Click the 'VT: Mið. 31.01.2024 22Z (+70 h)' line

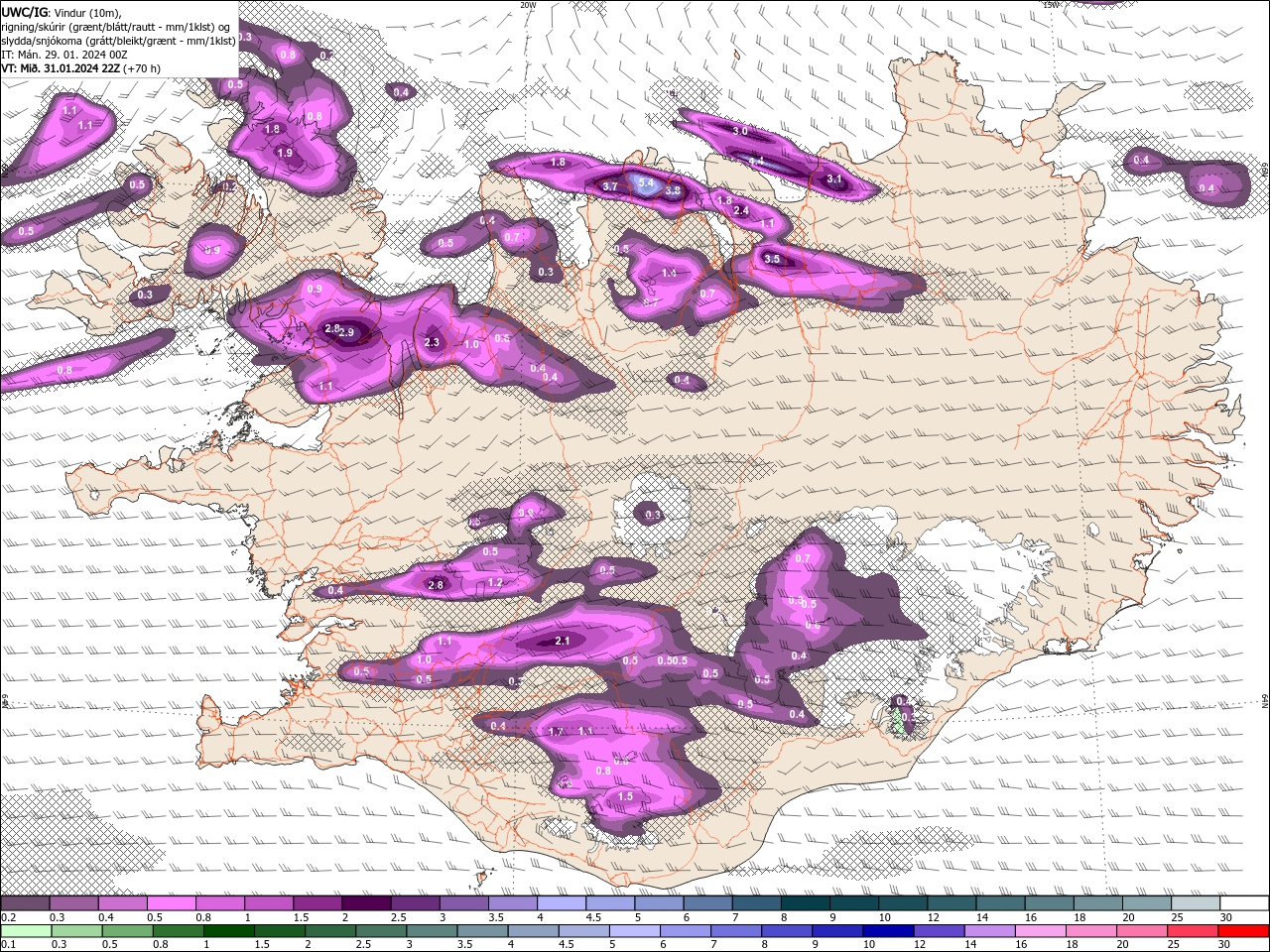point(81,68)
